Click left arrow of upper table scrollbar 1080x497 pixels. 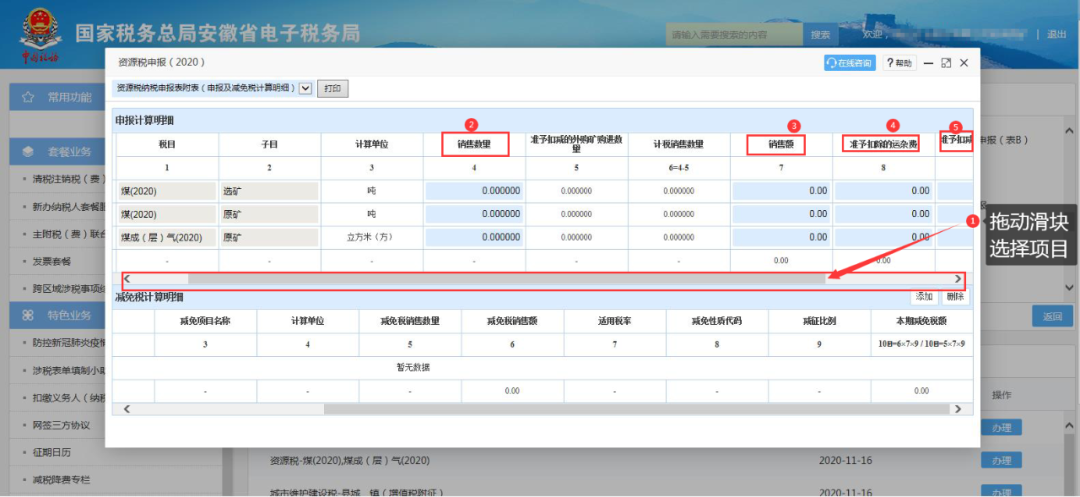pos(127,279)
